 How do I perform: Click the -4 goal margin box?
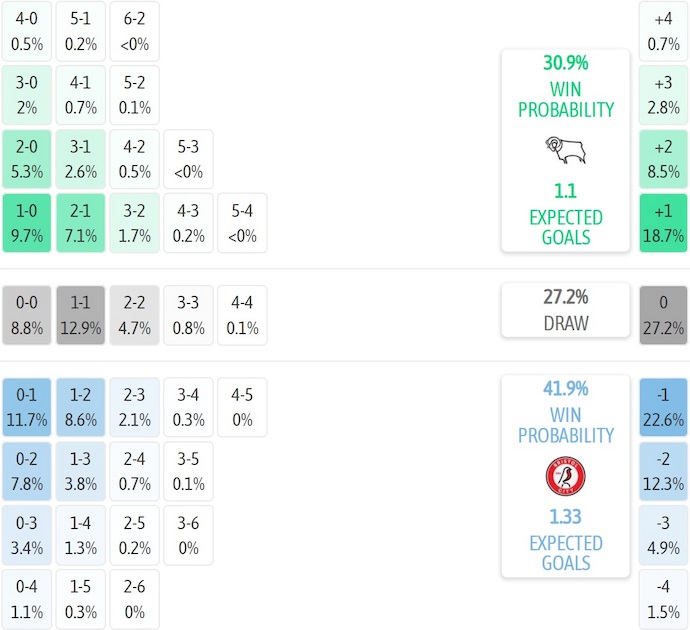click(x=664, y=598)
